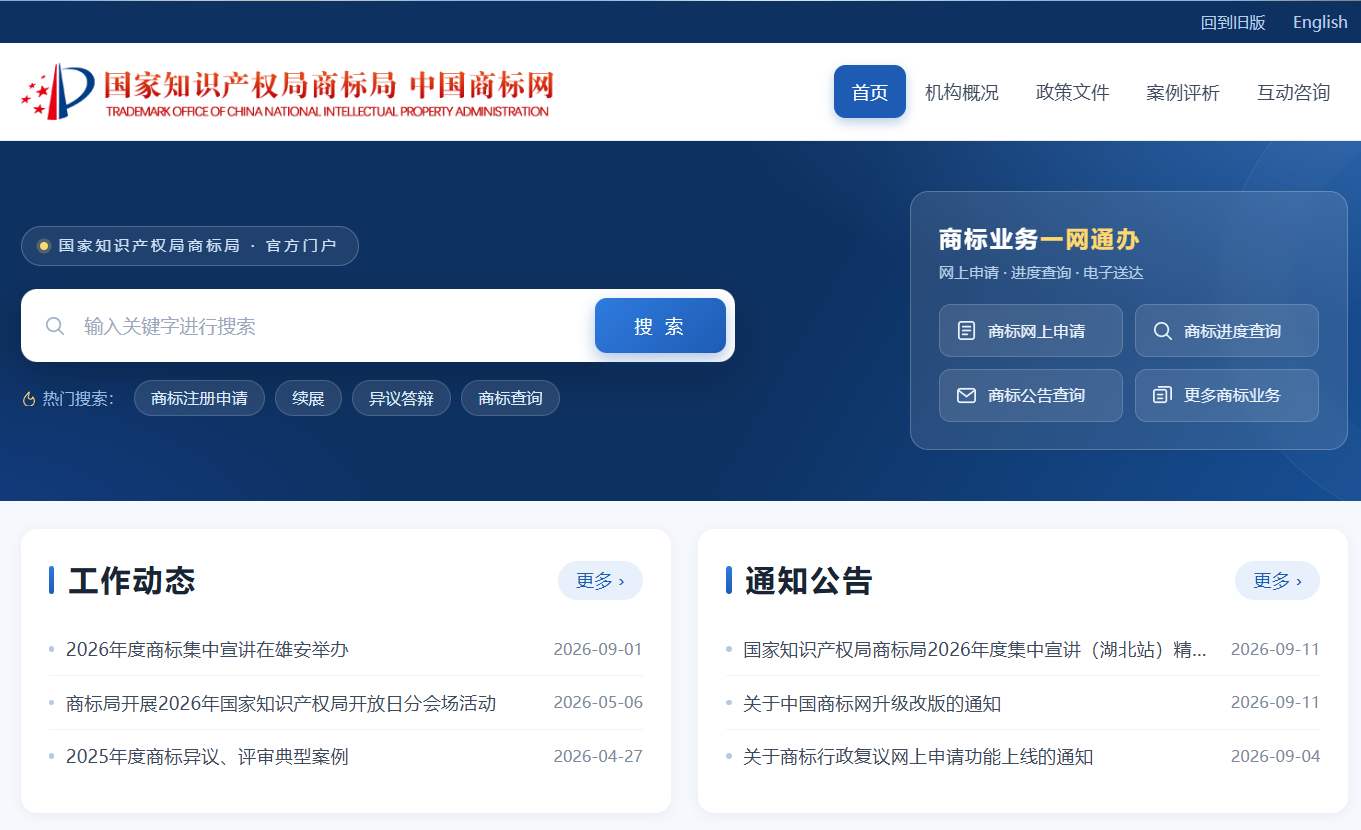Click the date 2026-09-01 in 工作动态
Image resolution: width=1361 pixels, height=830 pixels.
pos(598,649)
